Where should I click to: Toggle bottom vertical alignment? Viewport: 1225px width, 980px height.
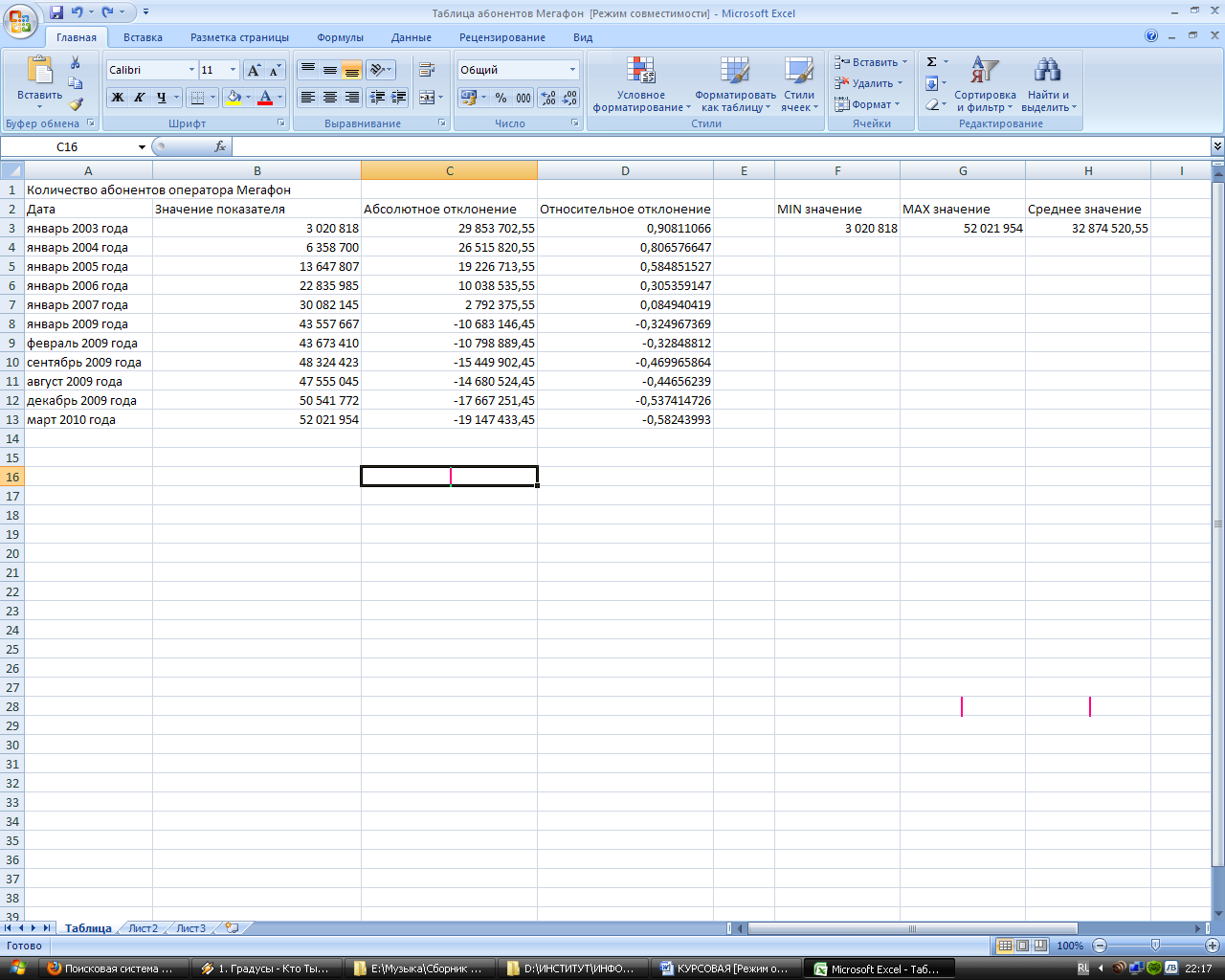[x=352, y=70]
